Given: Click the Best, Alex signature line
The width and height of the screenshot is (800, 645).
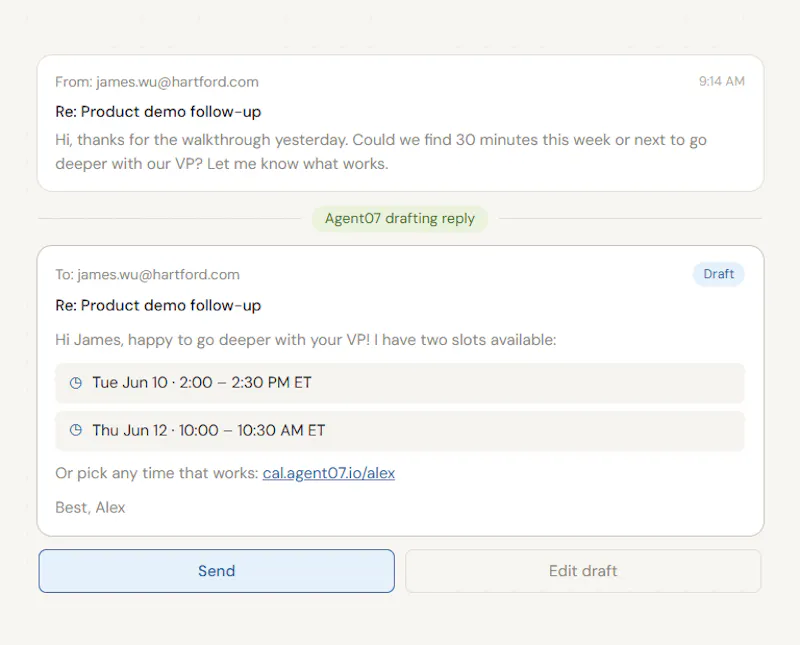Looking at the screenshot, I should click(x=90, y=507).
